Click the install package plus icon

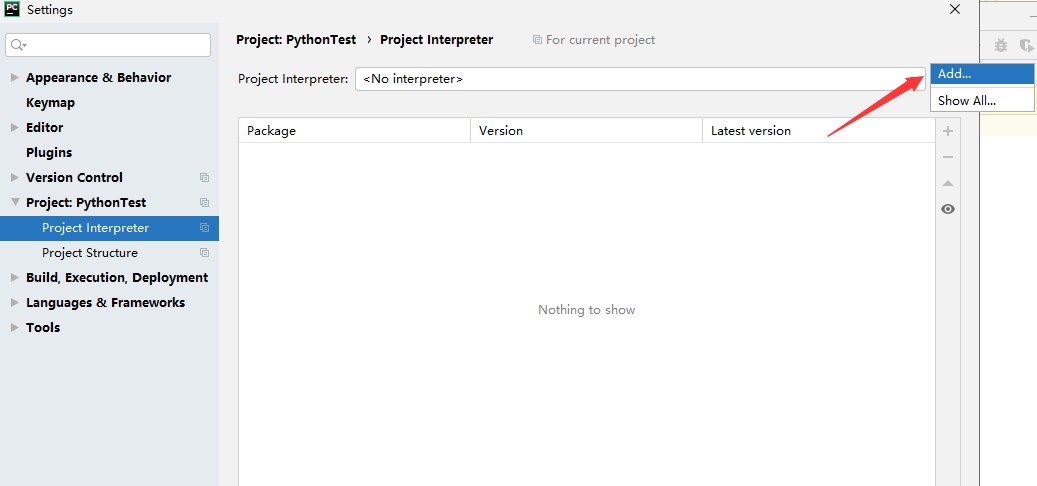pyautogui.click(x=948, y=131)
